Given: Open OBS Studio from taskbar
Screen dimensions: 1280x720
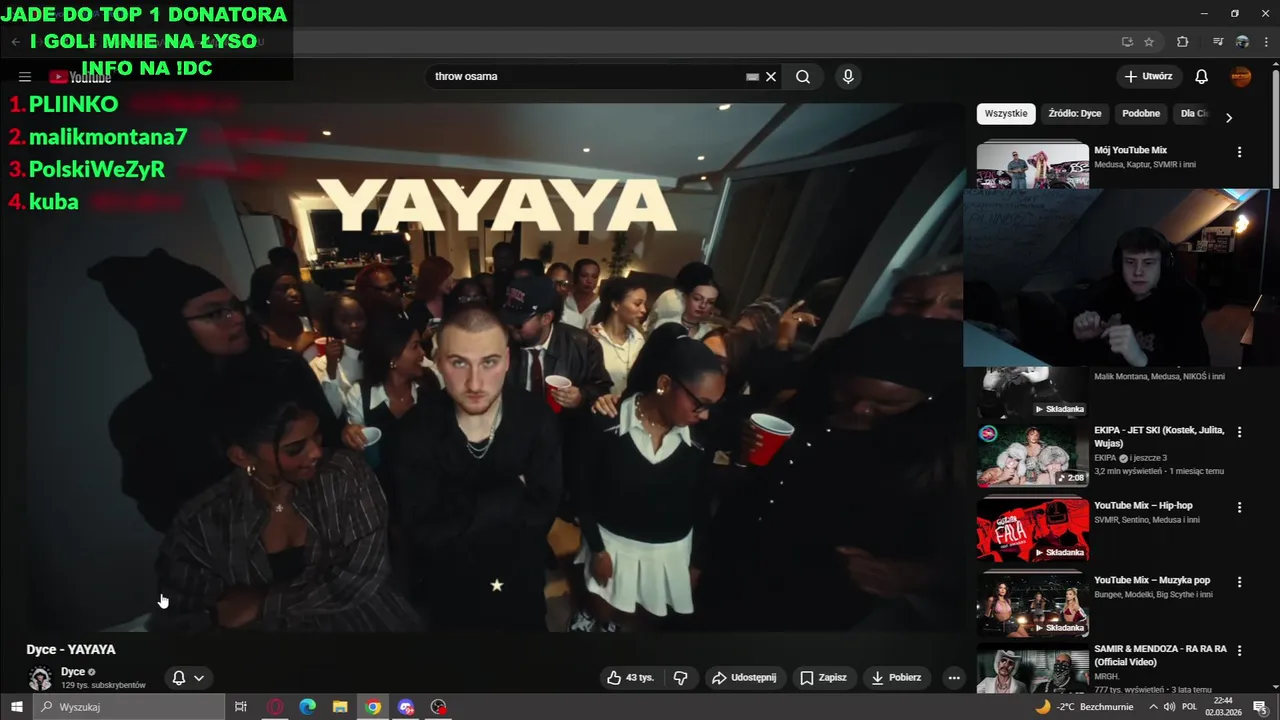Looking at the screenshot, I should (438, 707).
